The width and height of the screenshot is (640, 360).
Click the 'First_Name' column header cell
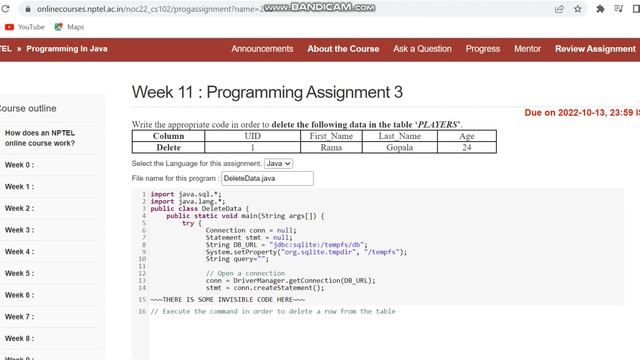click(x=331, y=136)
